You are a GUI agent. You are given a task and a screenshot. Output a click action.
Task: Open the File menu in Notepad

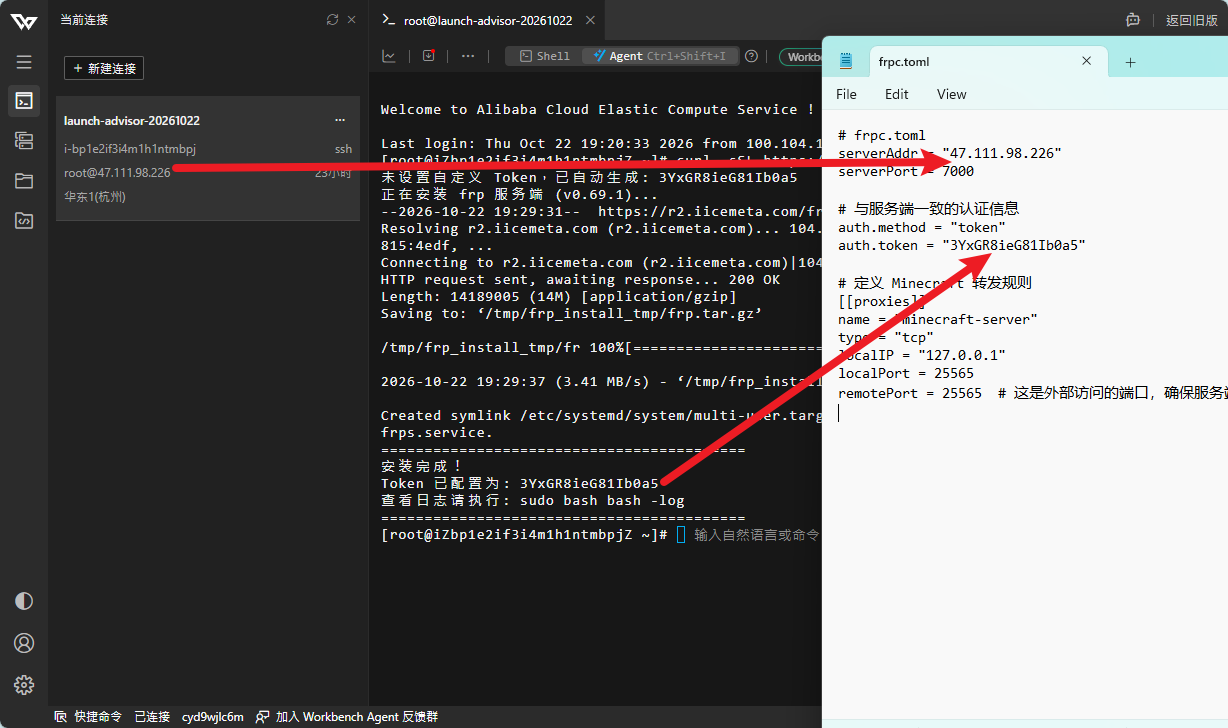click(x=846, y=94)
